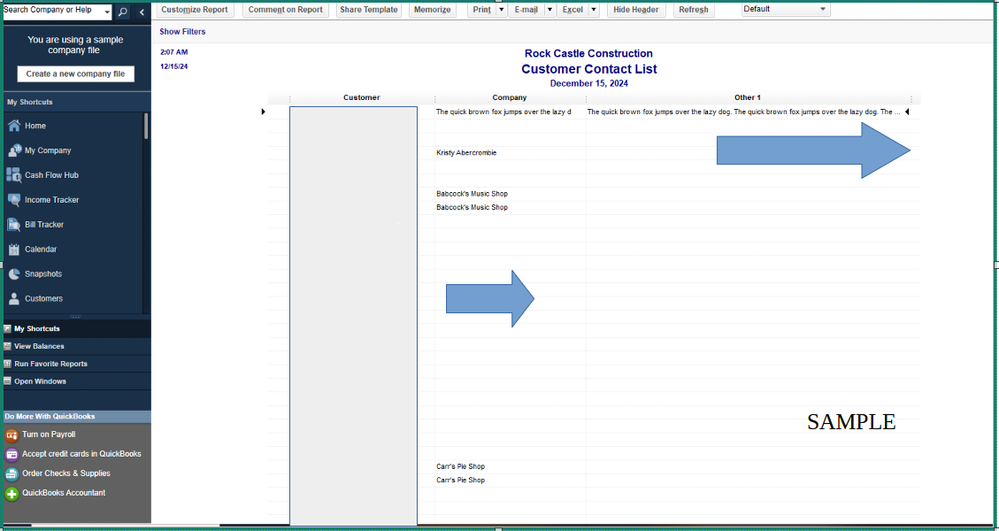This screenshot has width=999, height=531.
Task: Click the Other 1 column header
Action: pos(748,98)
